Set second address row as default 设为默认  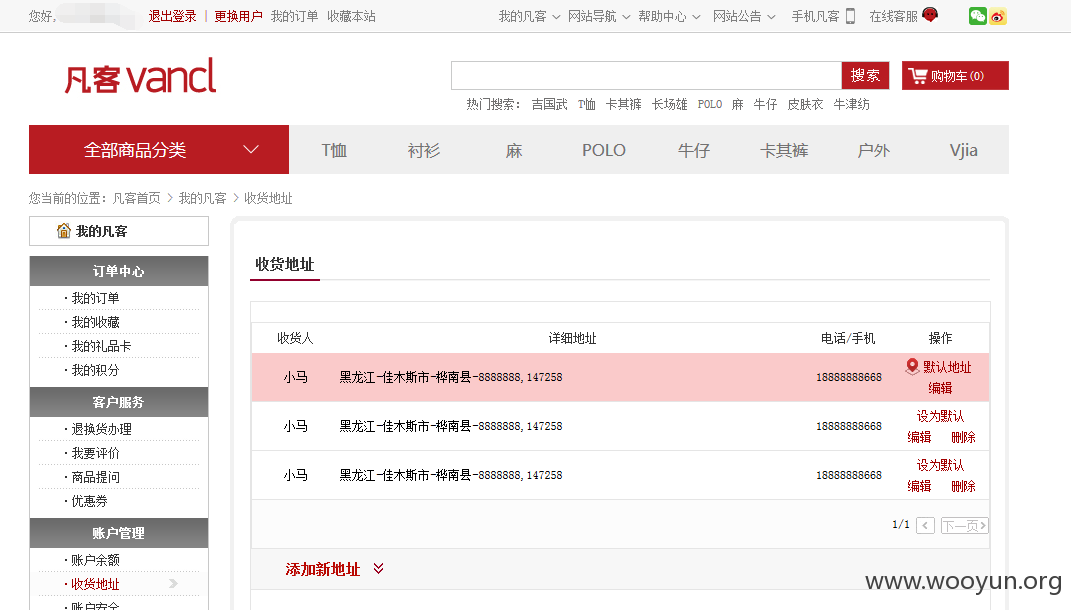click(x=940, y=416)
